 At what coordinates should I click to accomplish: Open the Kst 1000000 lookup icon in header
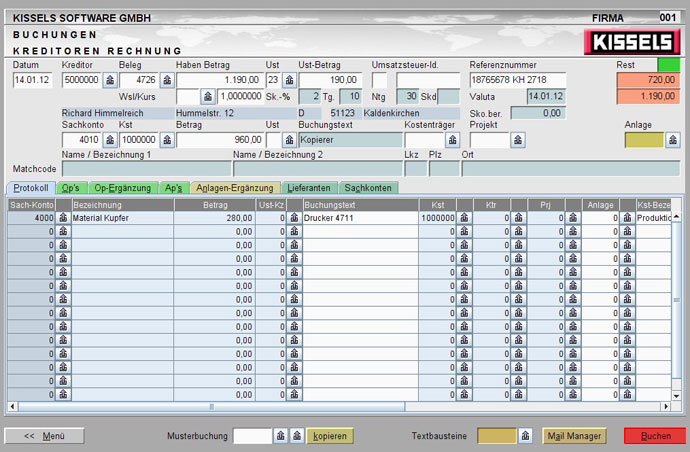pos(167,140)
